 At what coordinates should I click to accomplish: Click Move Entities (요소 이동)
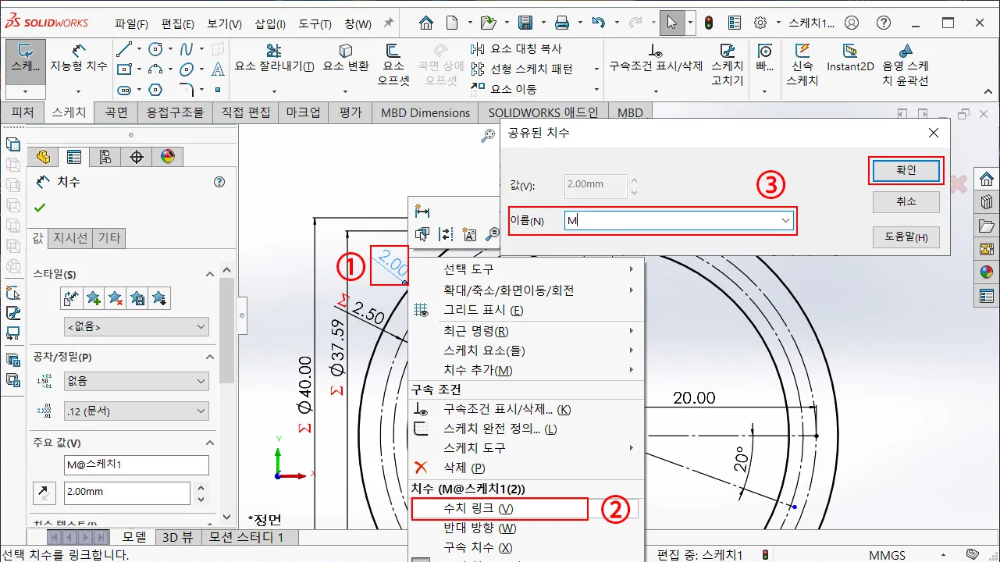(504, 89)
